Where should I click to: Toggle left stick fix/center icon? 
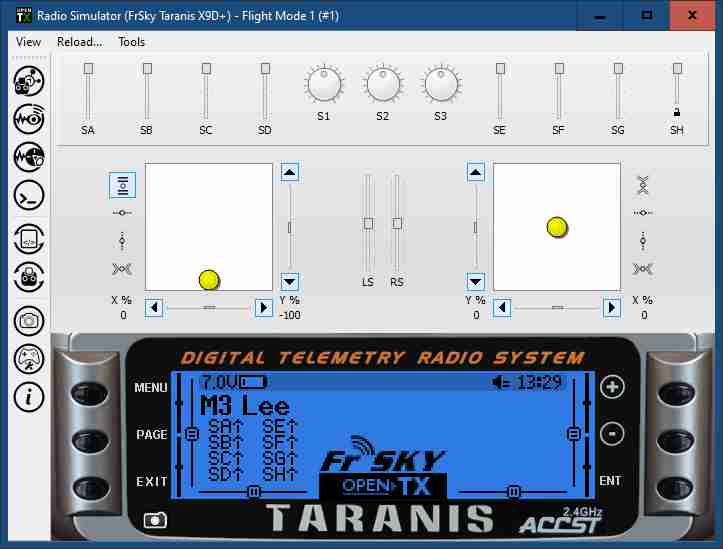122,269
